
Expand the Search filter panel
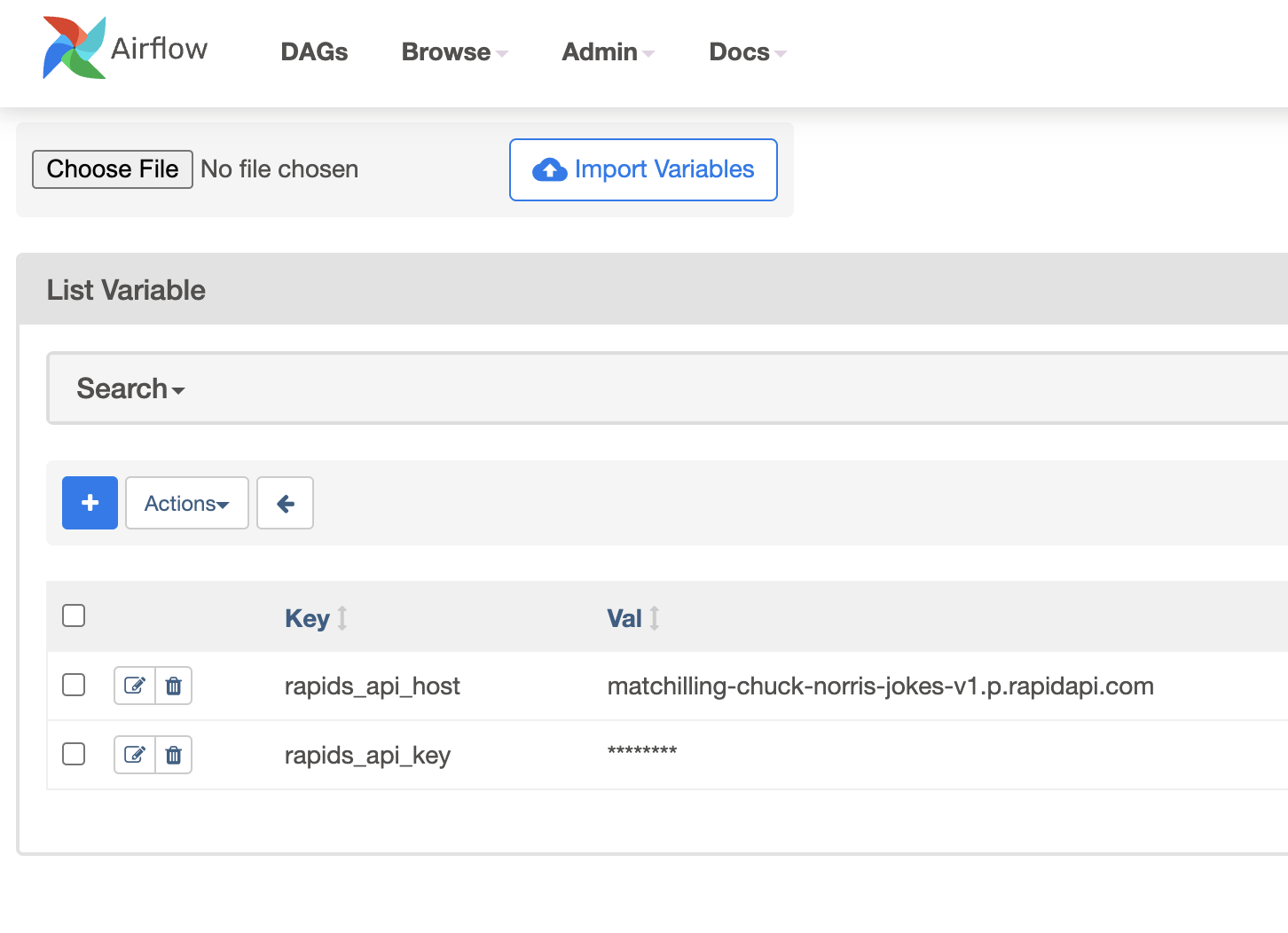click(x=130, y=388)
